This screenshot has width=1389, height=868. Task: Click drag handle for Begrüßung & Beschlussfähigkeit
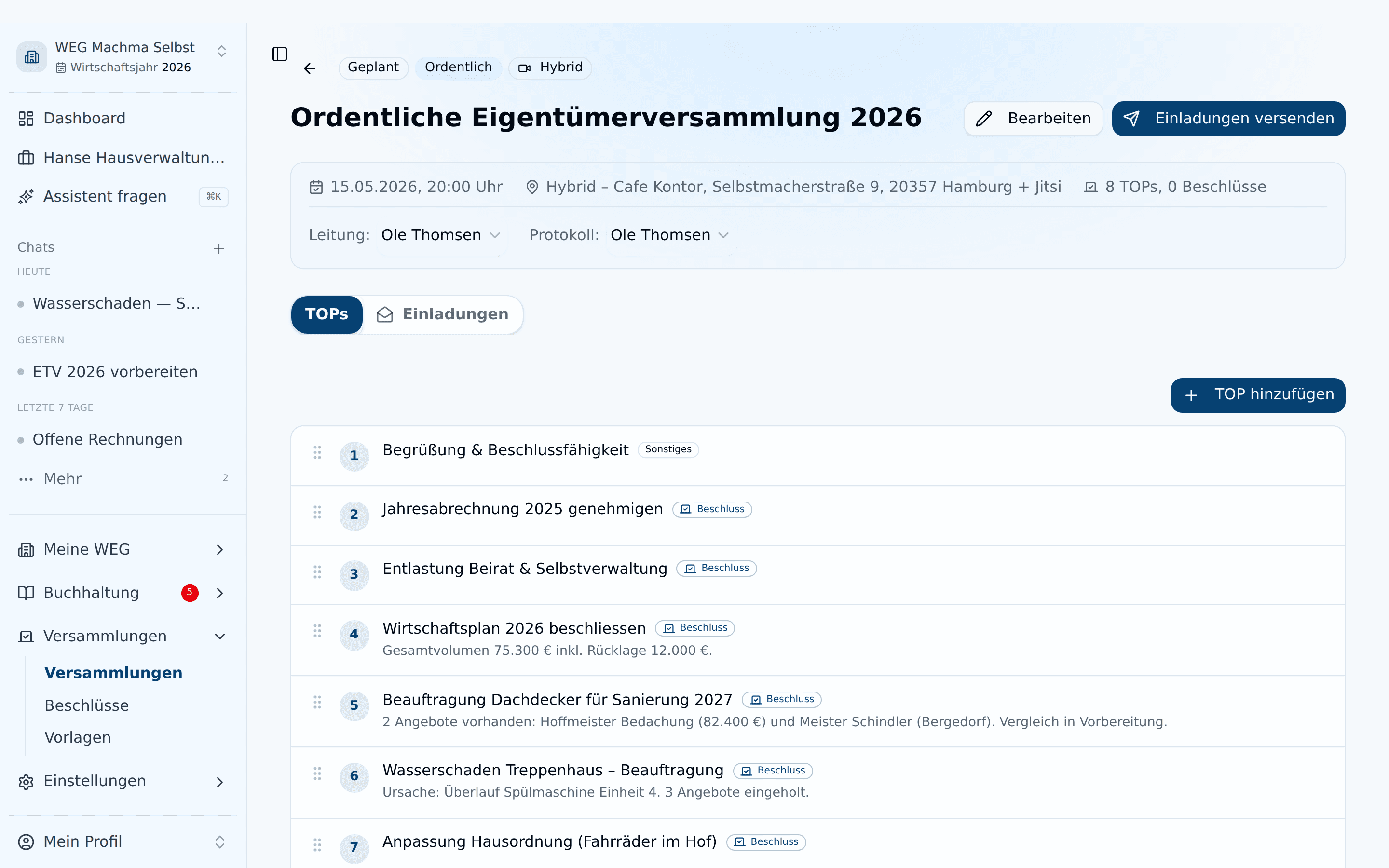point(317,452)
